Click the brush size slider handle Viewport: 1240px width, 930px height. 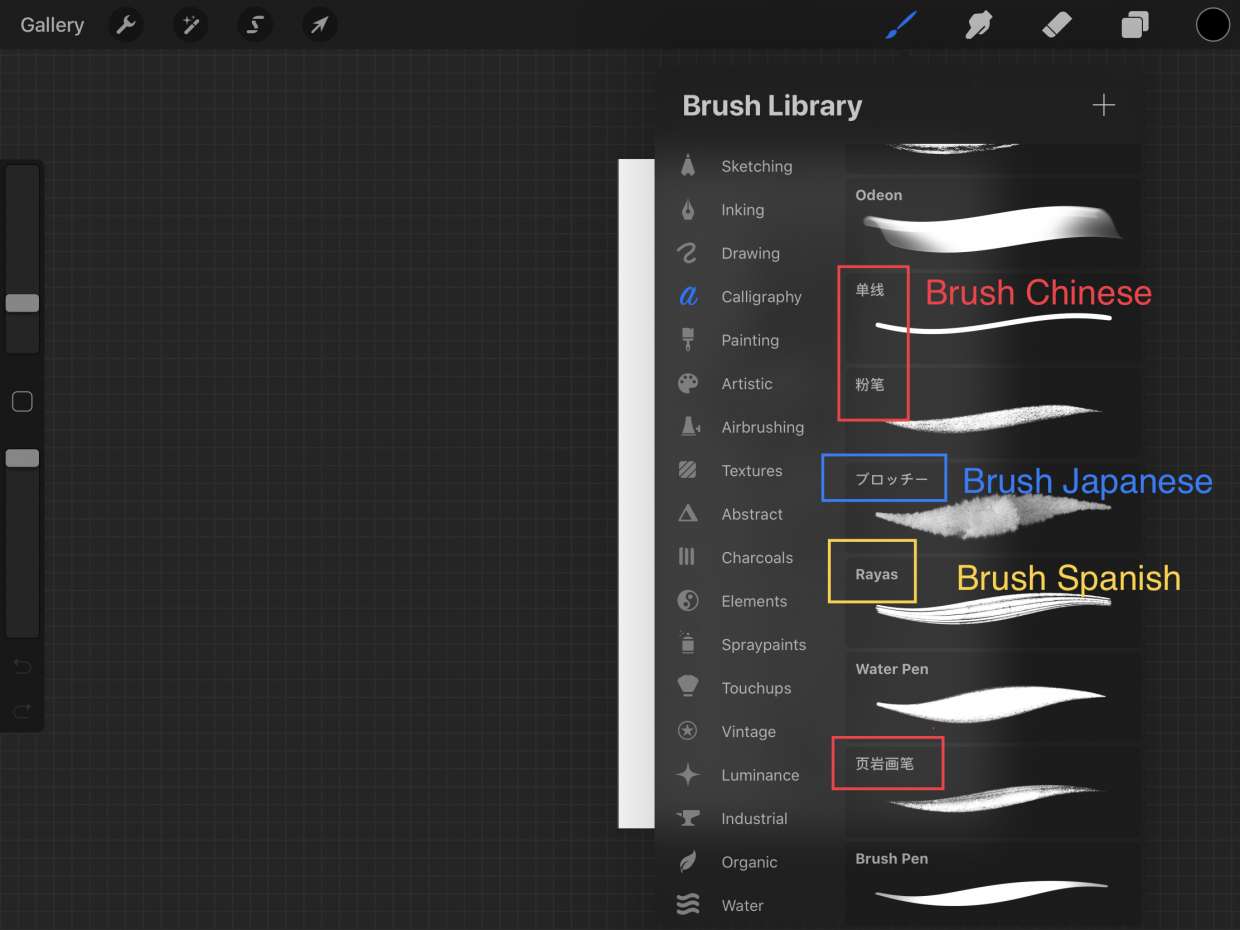22,303
